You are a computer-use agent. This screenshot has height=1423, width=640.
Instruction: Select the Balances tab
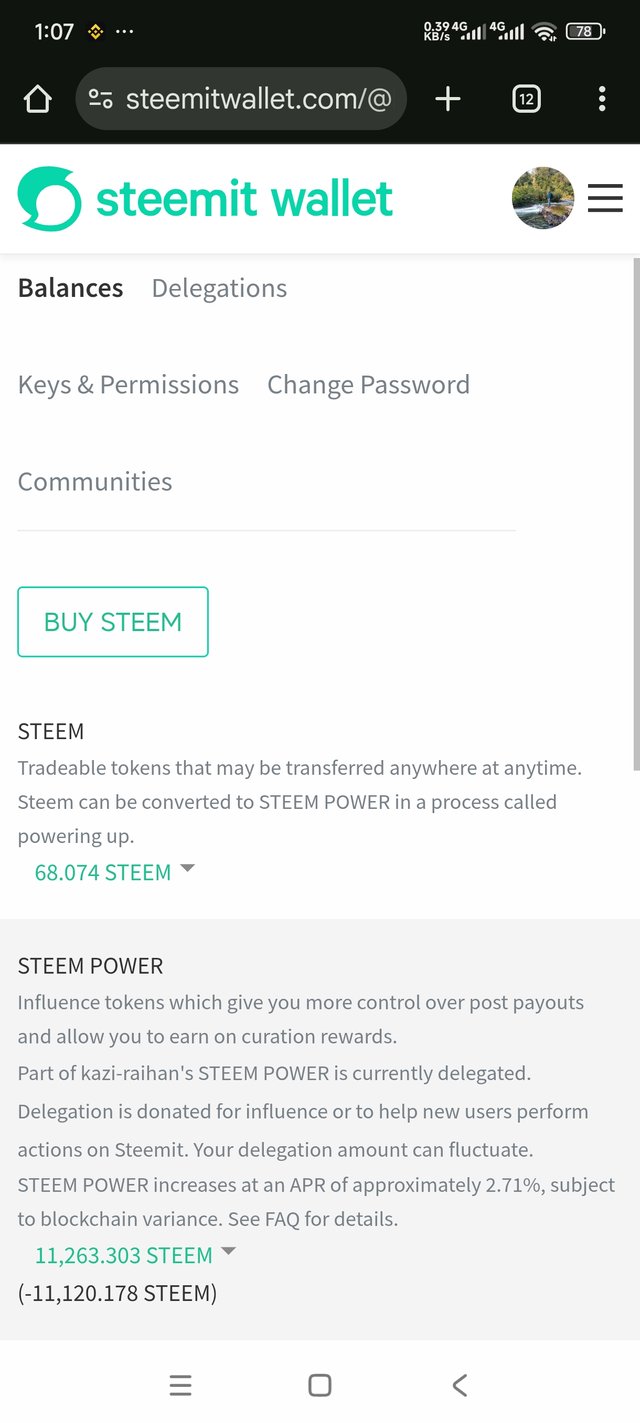(x=71, y=288)
